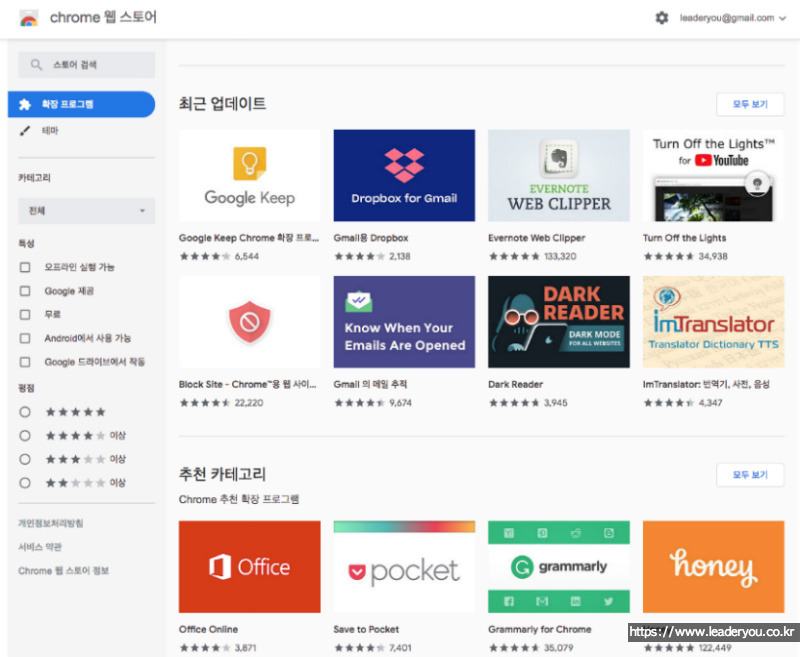800x657 pixels.
Task: Check Android에서 사용 가능 option
Action: [24, 338]
